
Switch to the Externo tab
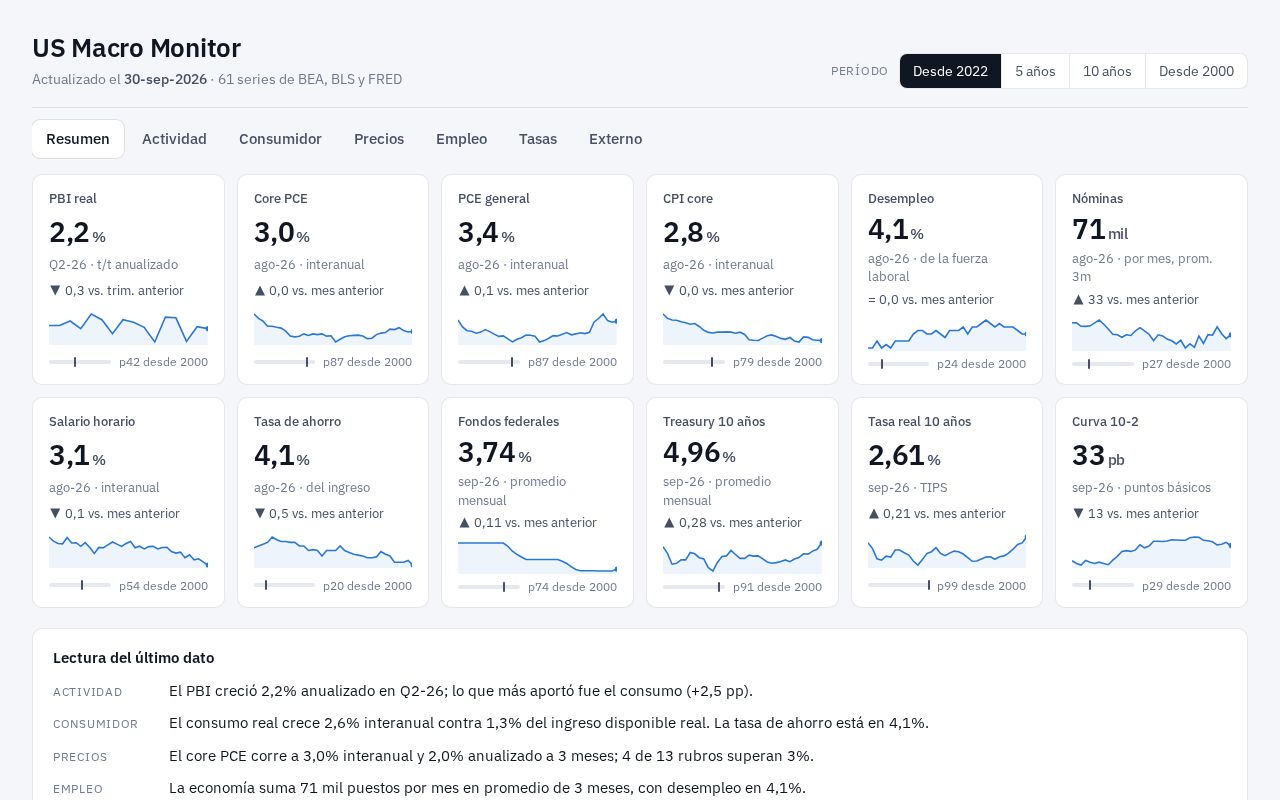click(615, 139)
